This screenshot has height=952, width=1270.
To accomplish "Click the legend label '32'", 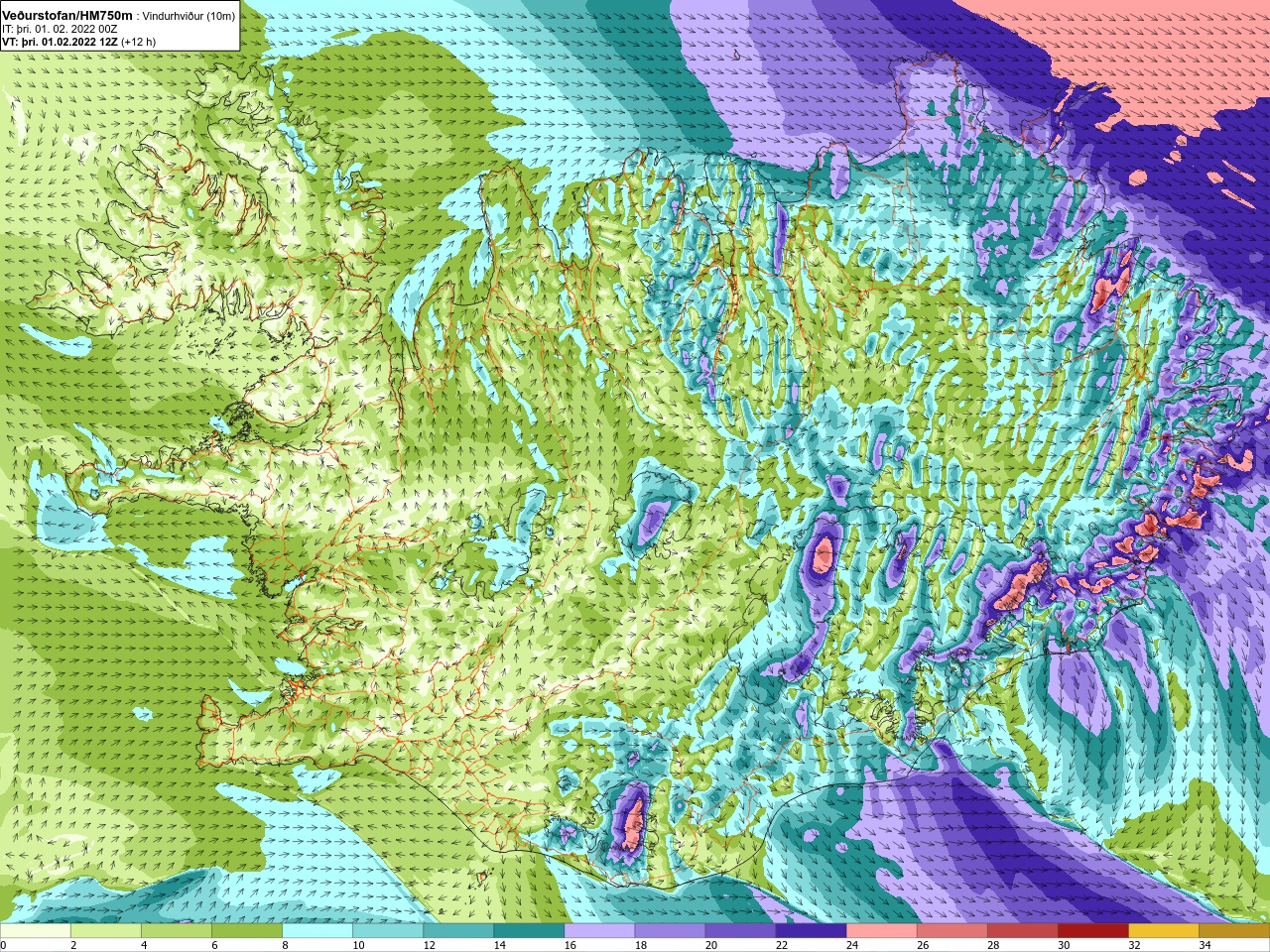I will 1134,945.
